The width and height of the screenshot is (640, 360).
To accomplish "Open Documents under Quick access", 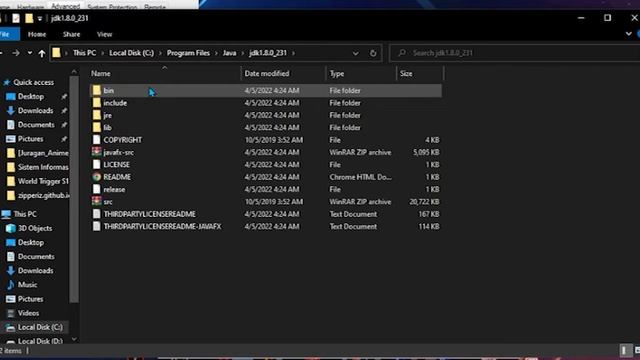I will point(36,125).
